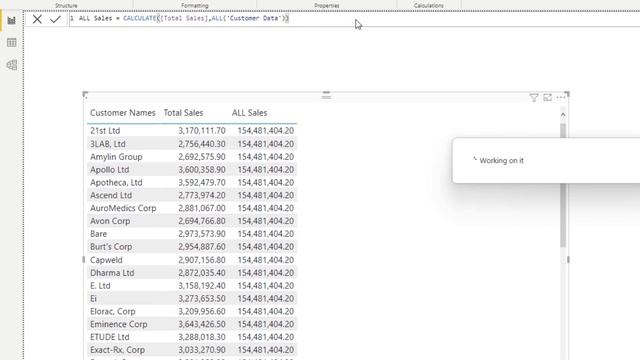Screen dimensions: 640x360
Task: Select Exact-Rx, Corp customer name
Action: click(118, 350)
